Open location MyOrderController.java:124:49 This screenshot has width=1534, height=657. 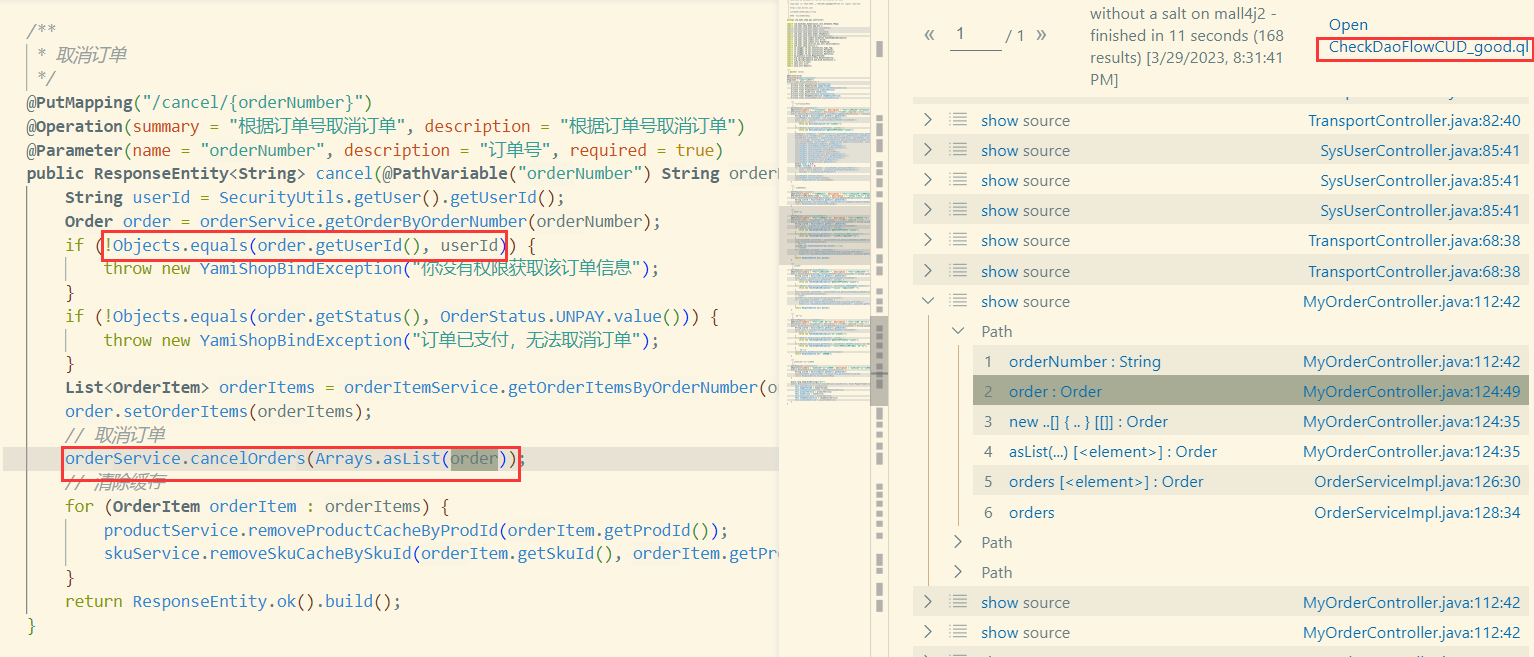[1411, 392]
